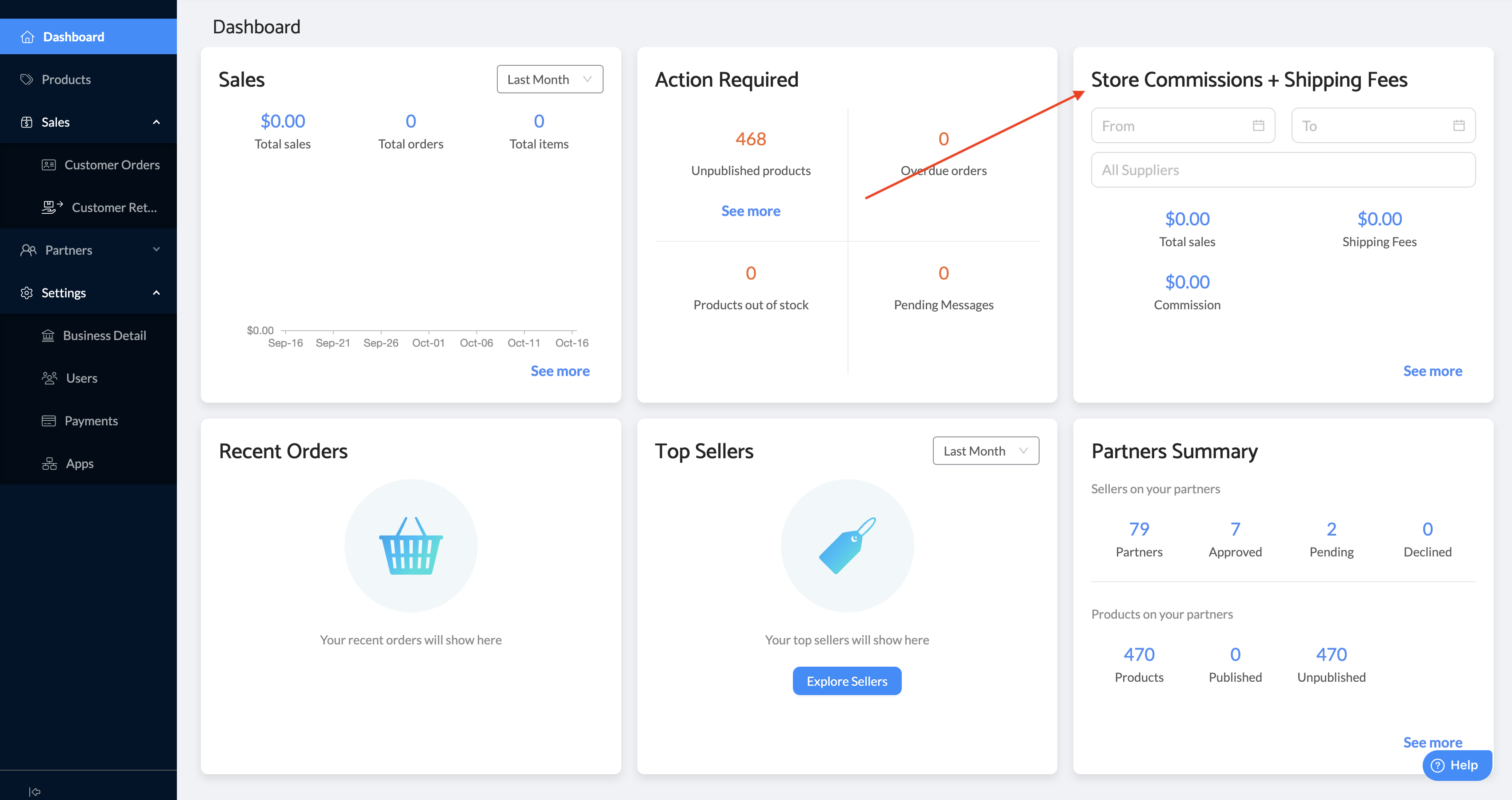Click See more under Unpublished products
The image size is (1512, 800).
tap(750, 211)
